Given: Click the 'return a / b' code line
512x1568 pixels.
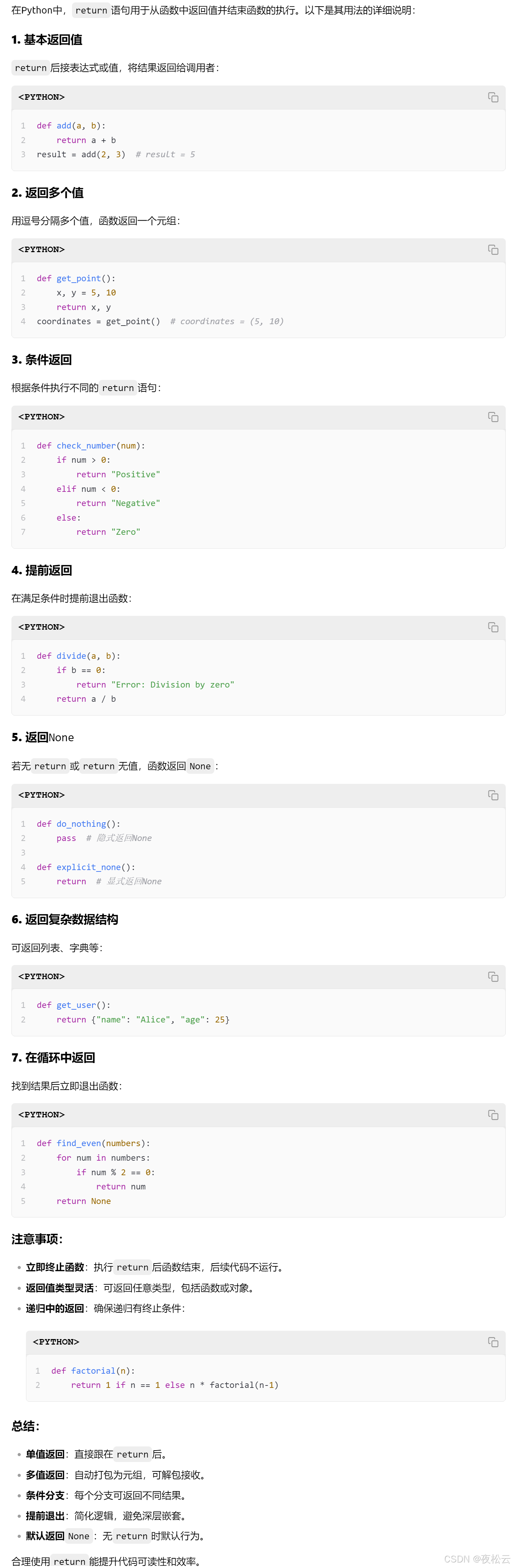Looking at the screenshot, I should [x=86, y=699].
